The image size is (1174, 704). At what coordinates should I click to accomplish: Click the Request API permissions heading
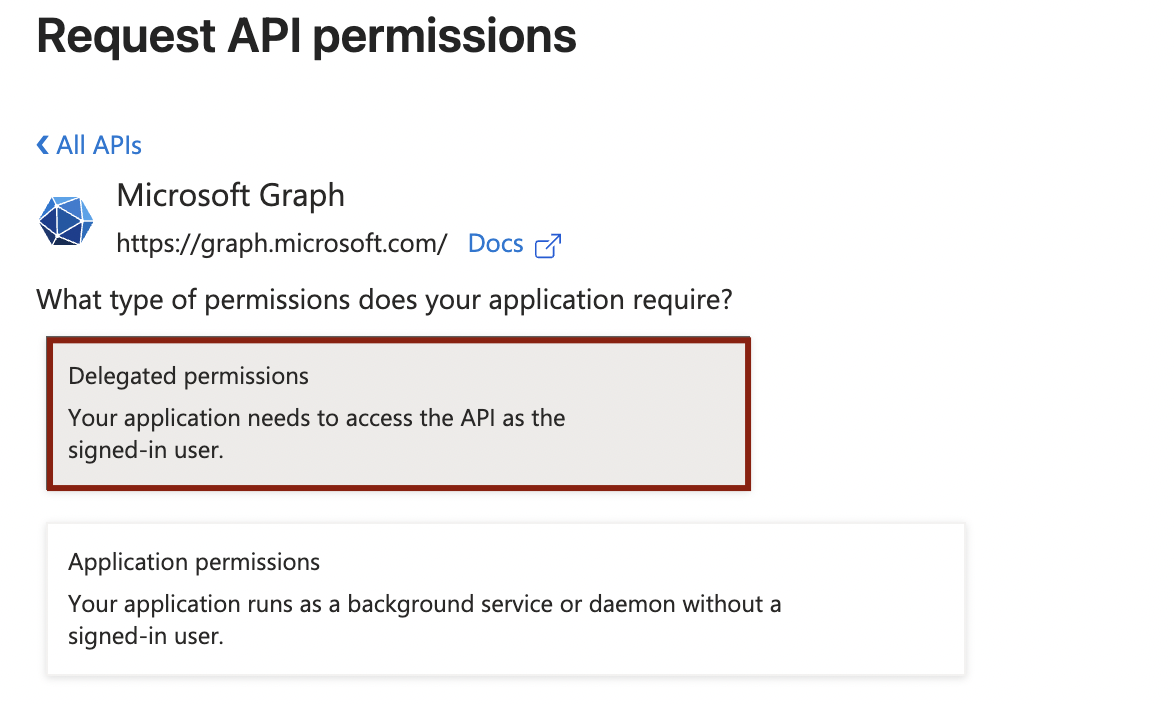point(306,36)
